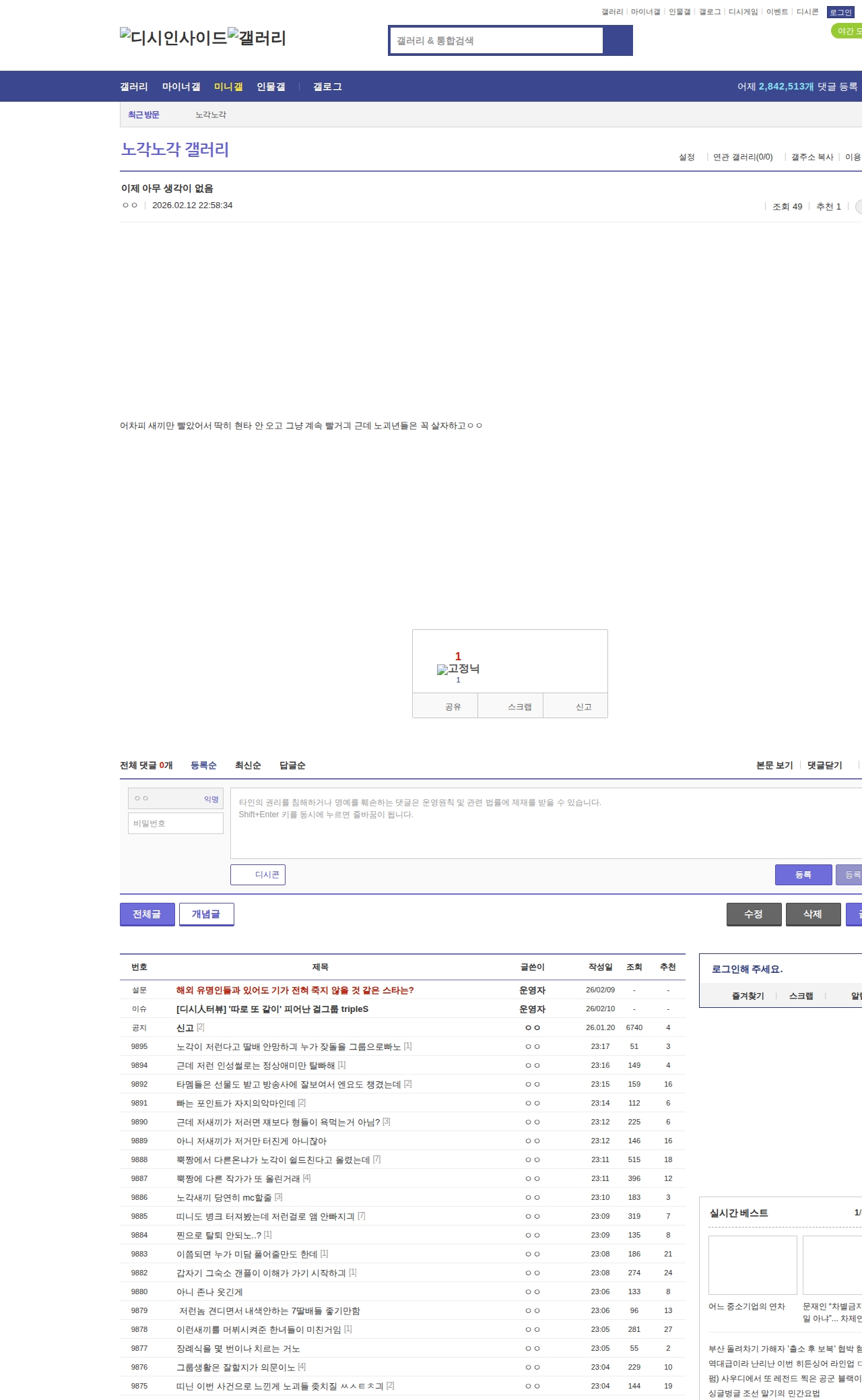Image resolution: width=862 pixels, height=1400 pixels.
Task: Click the blue search button beside the search box
Action: pos(618,40)
